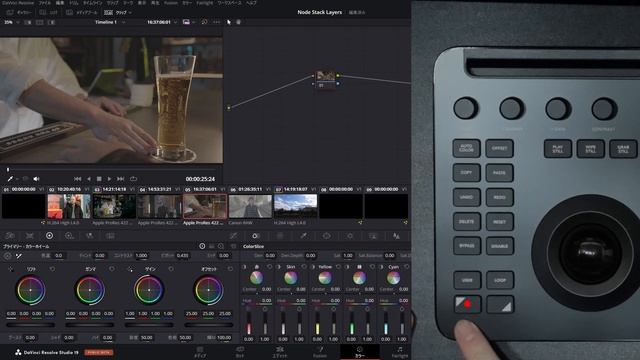Viewport: 640px width, 360px height.
Task: Switch to the Fairlight page tab
Action: [x=400, y=352]
